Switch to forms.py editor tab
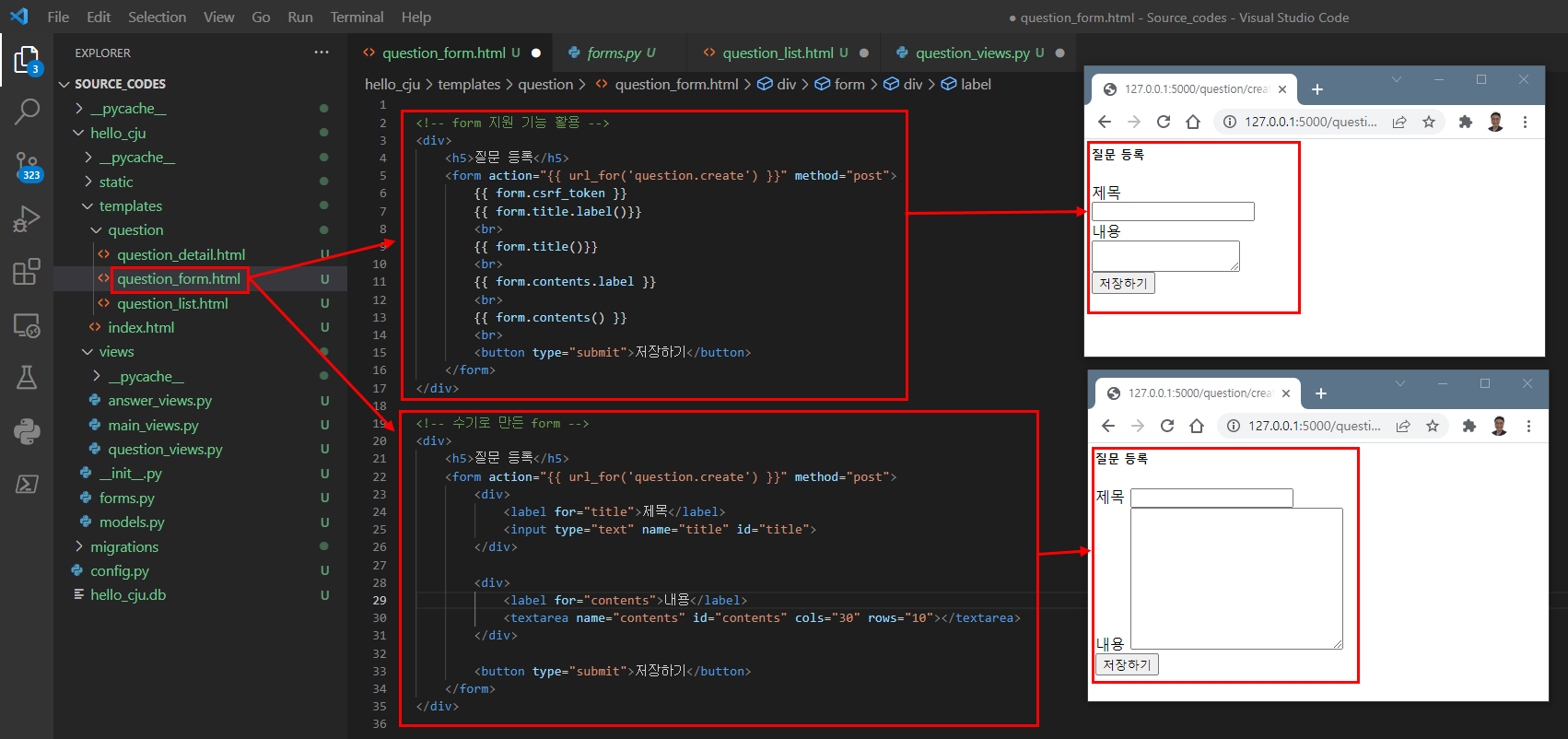This screenshot has height=739, width=1568. coord(621,53)
